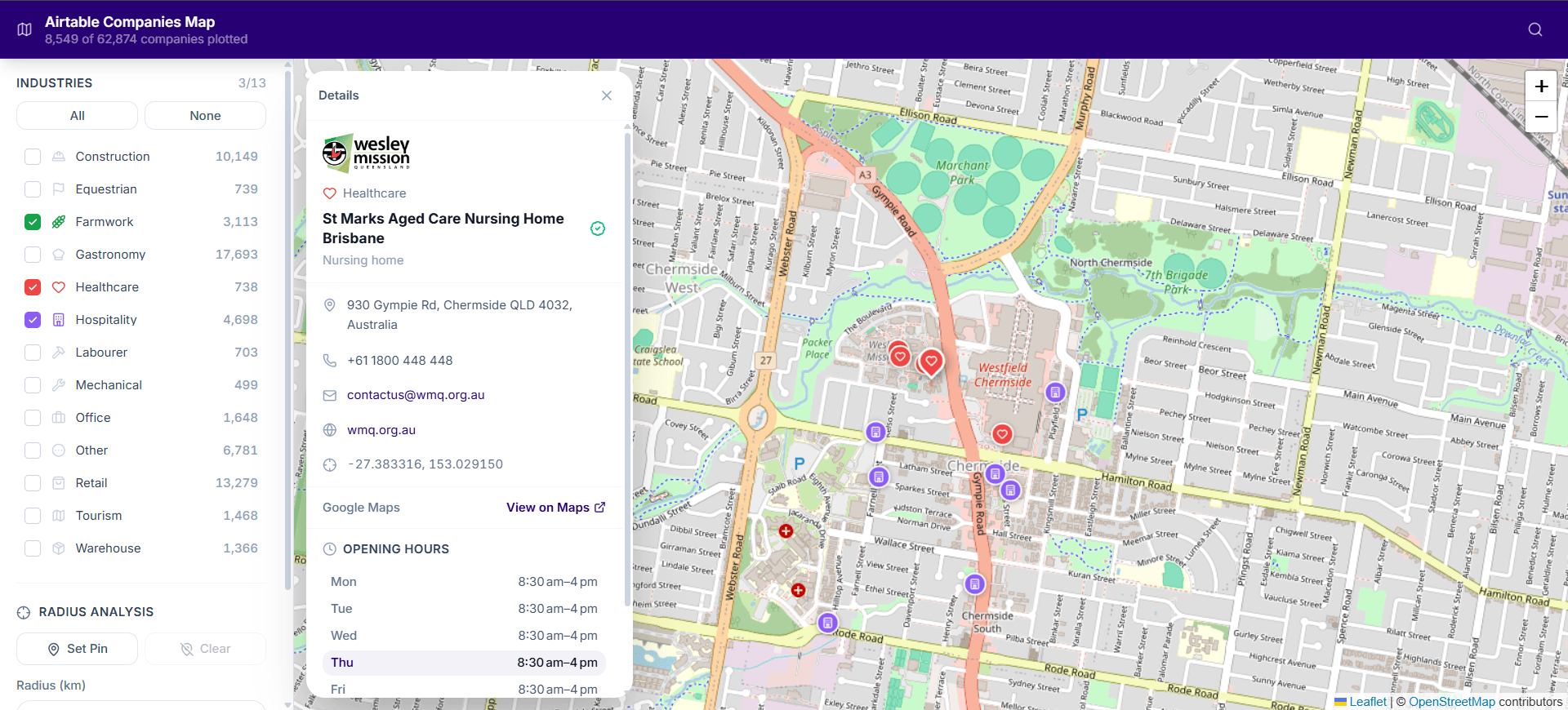Click the verified checkmark badge icon
The image size is (1568, 710).
tap(598, 229)
